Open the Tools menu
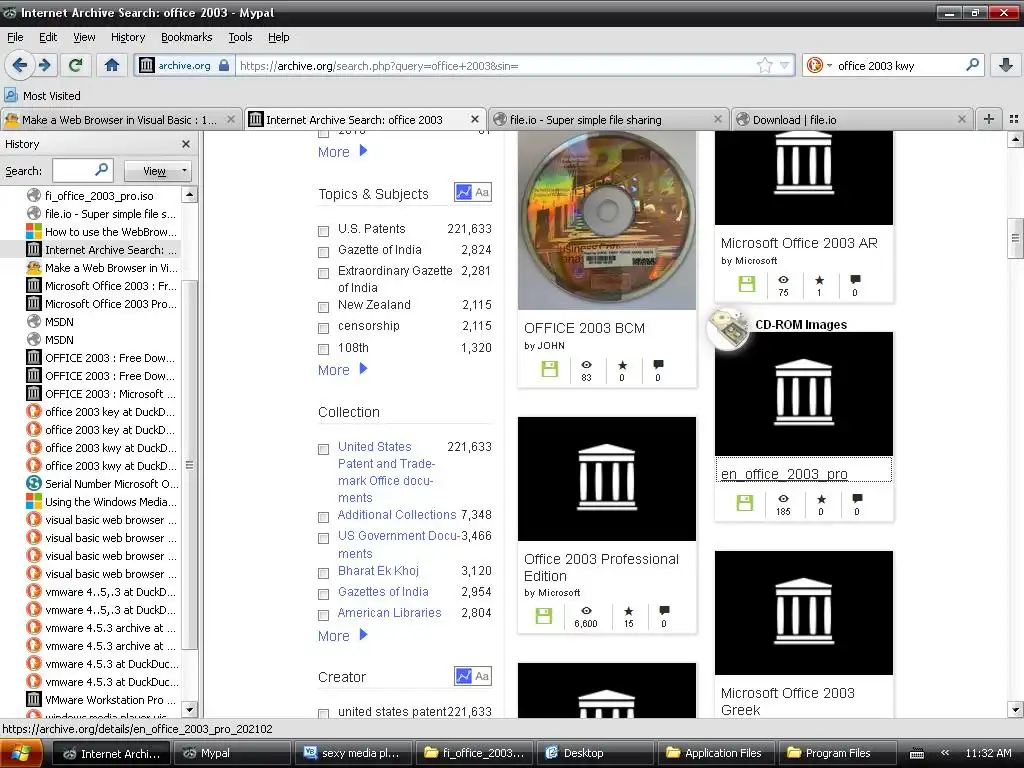The height and width of the screenshot is (768, 1024). (x=240, y=37)
